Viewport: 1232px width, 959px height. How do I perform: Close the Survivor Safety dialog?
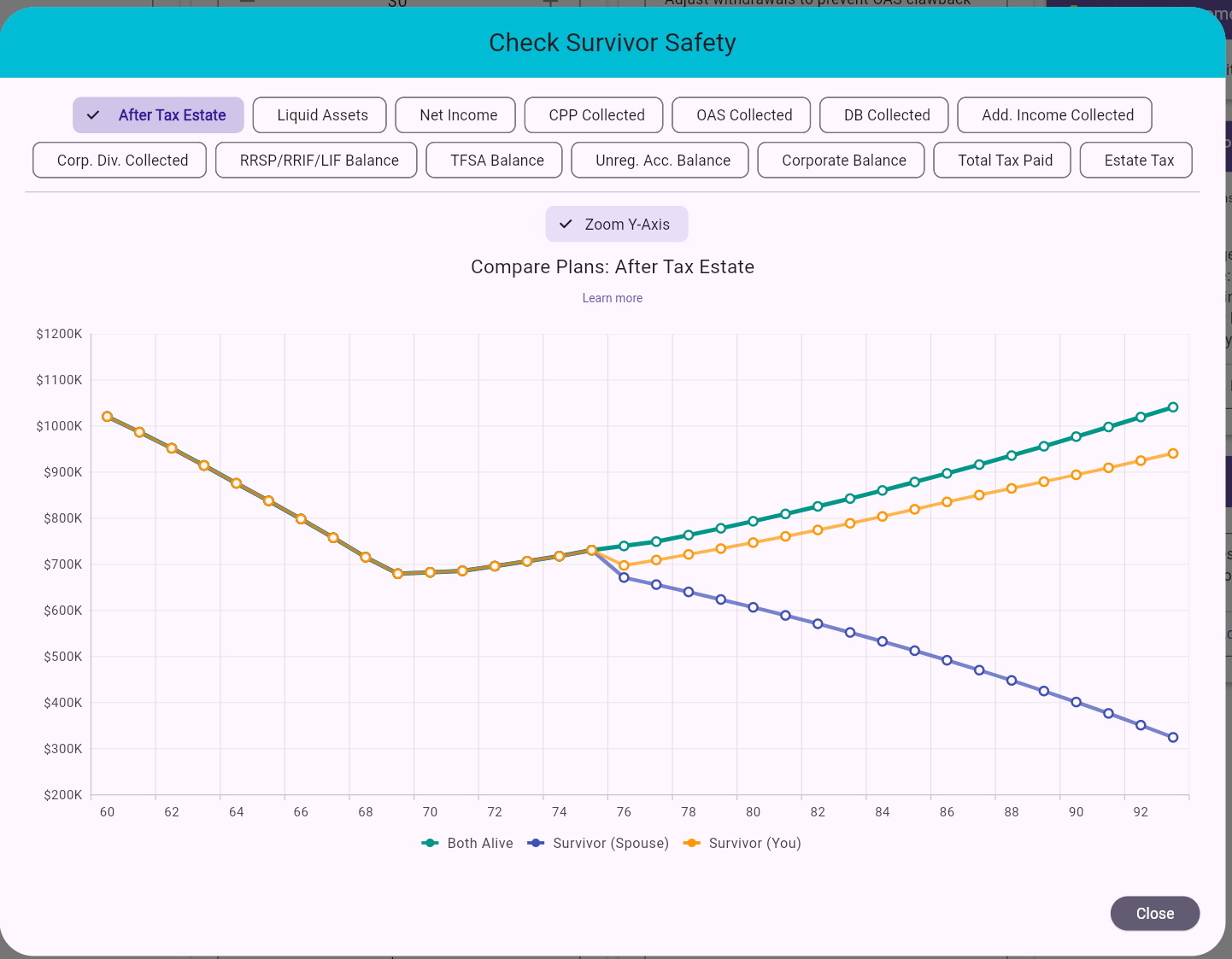click(x=1155, y=913)
